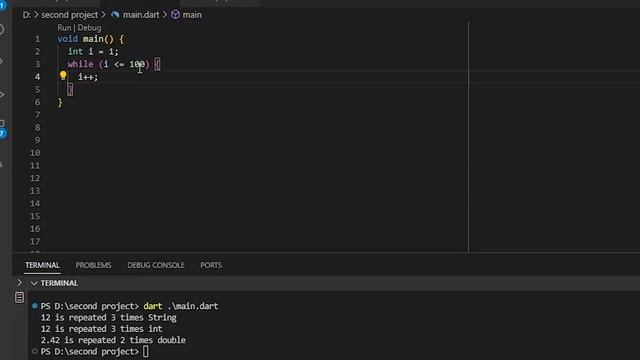Click the void keyword on line 1
The width and height of the screenshot is (640, 360).
[68, 39]
